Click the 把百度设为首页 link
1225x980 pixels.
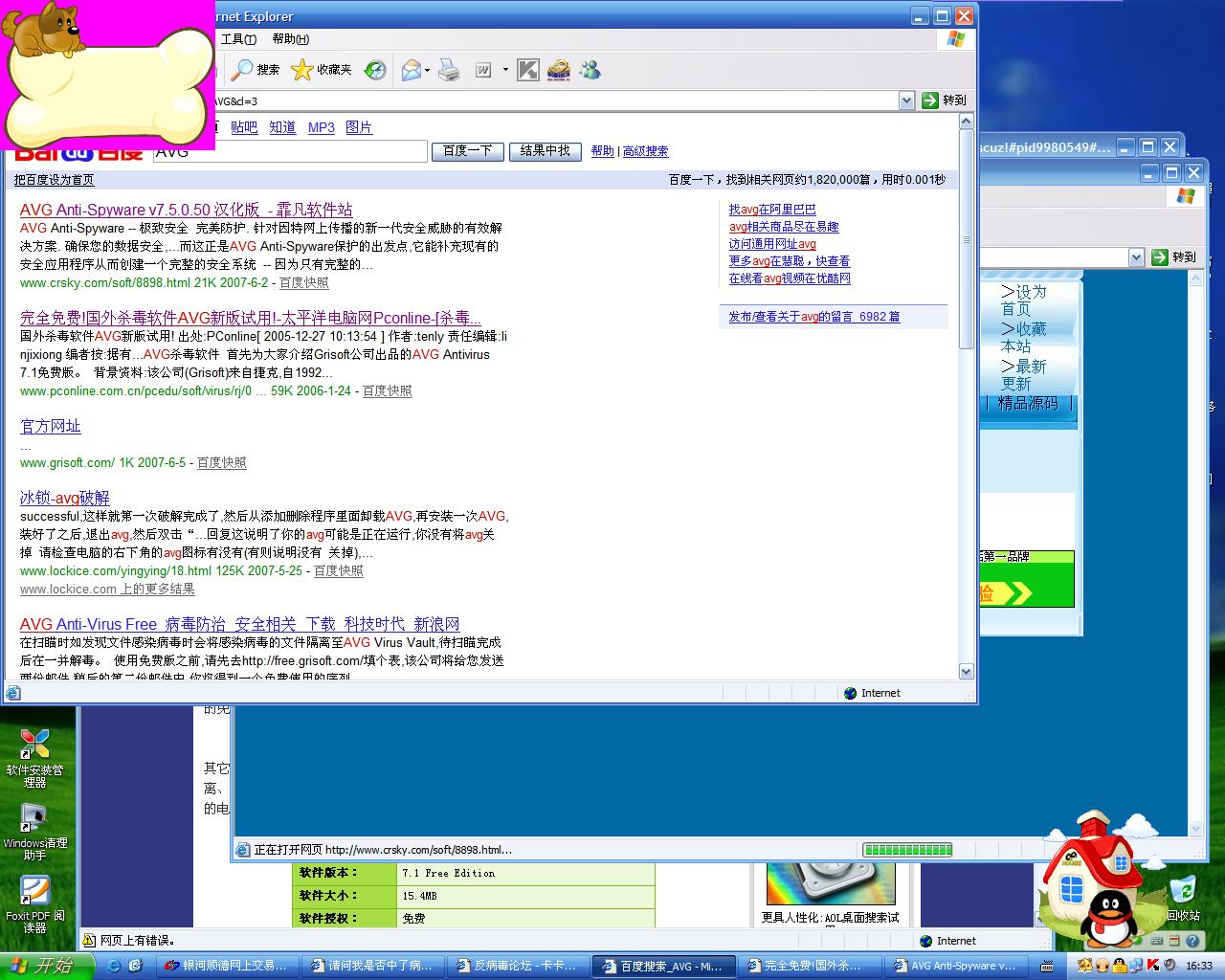tap(55, 180)
